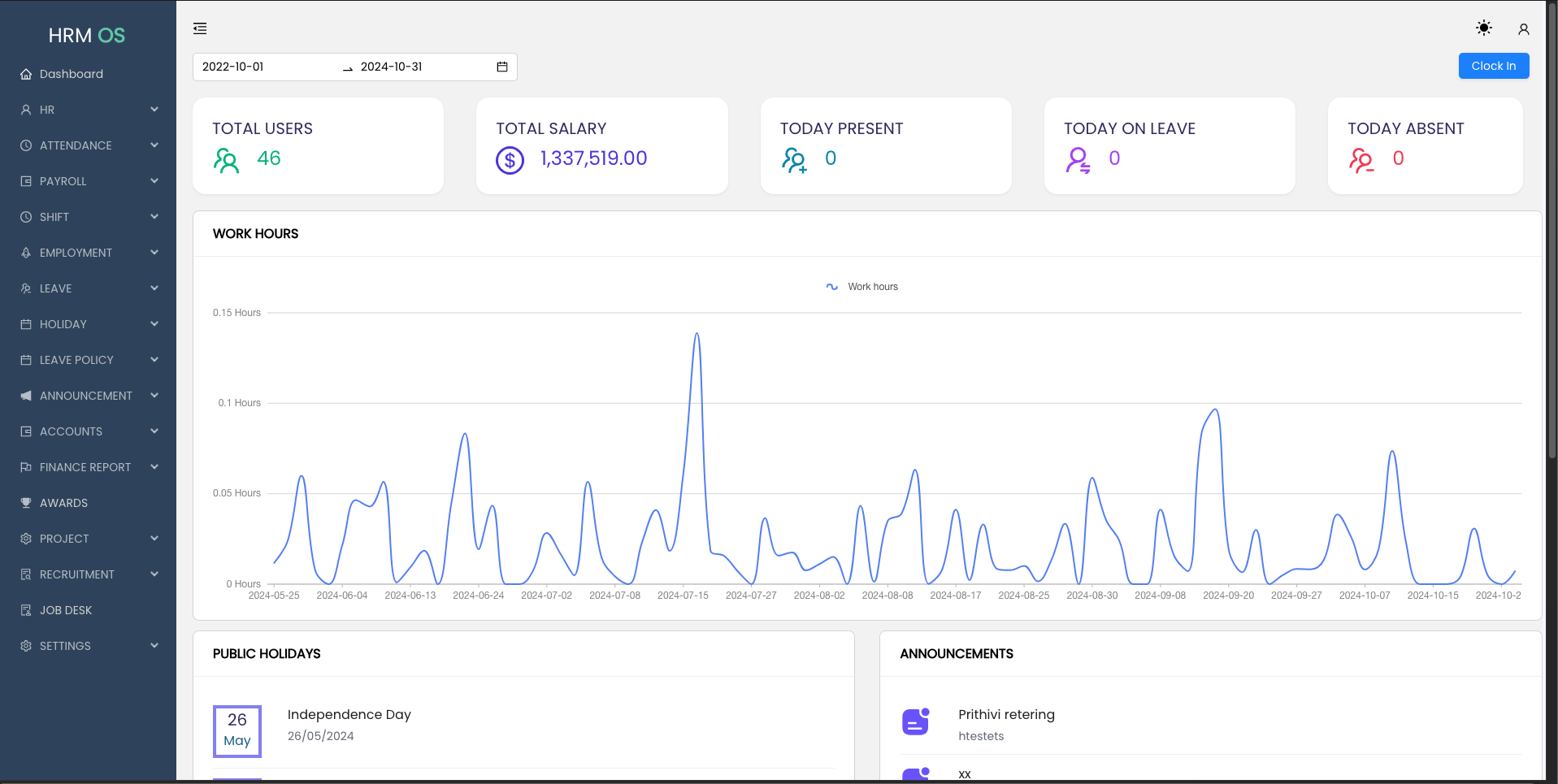Toggle the Work hours legend series
The width and height of the screenshot is (1558, 784).
click(861, 287)
